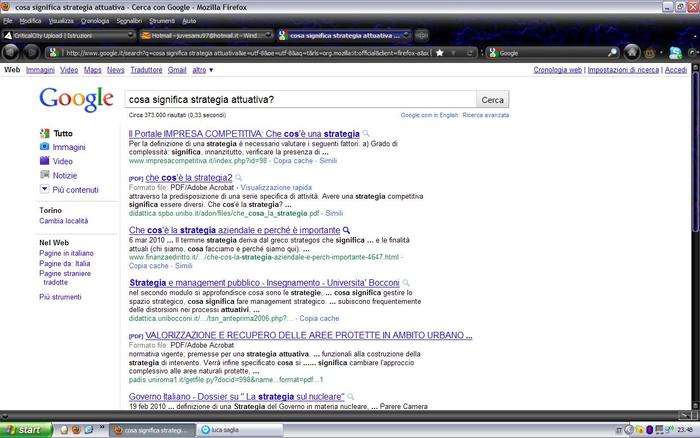Open Gmail in Google top bar

click(x=177, y=70)
